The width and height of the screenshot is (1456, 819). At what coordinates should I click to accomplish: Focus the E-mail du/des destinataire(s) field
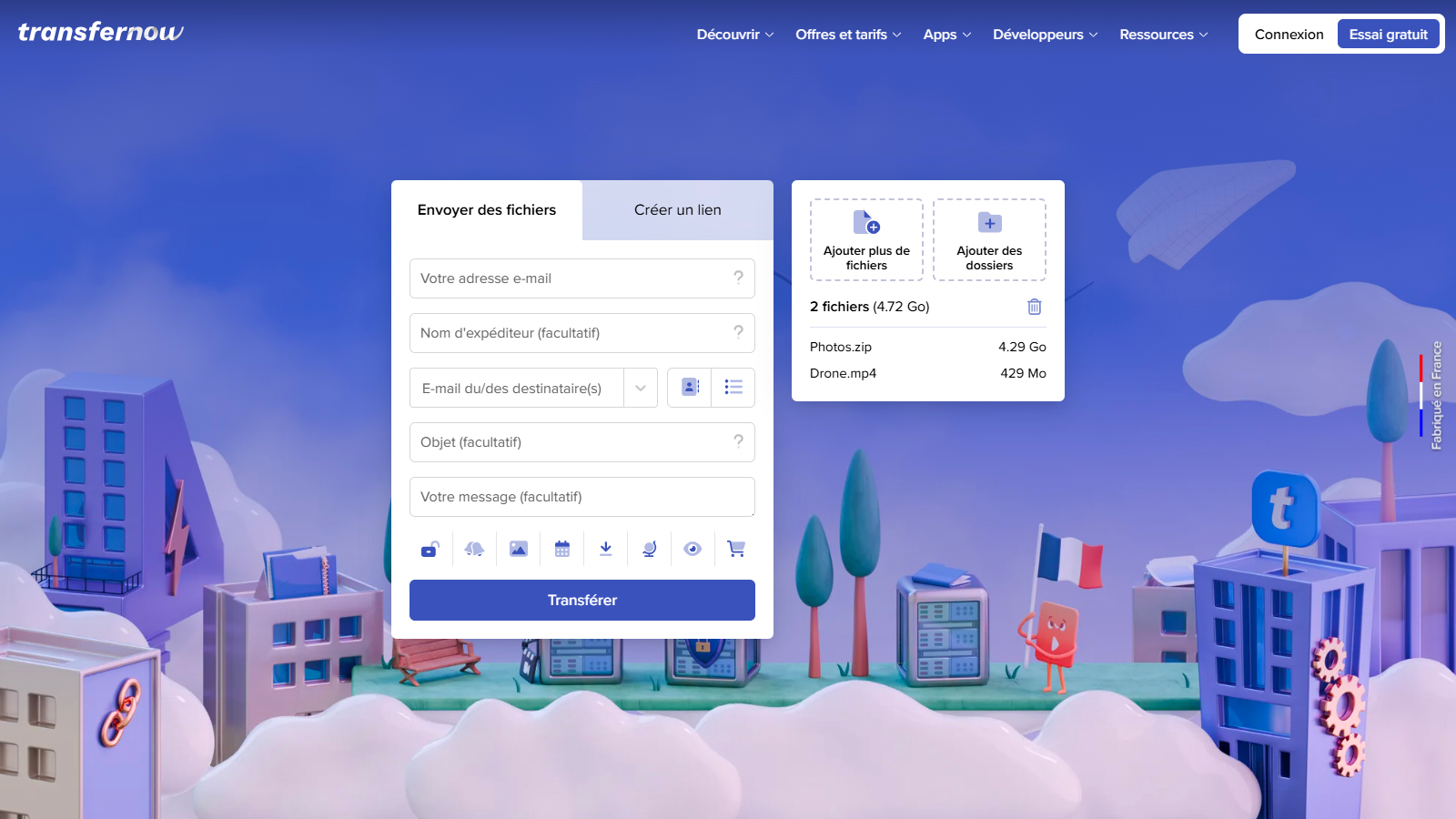(x=517, y=388)
